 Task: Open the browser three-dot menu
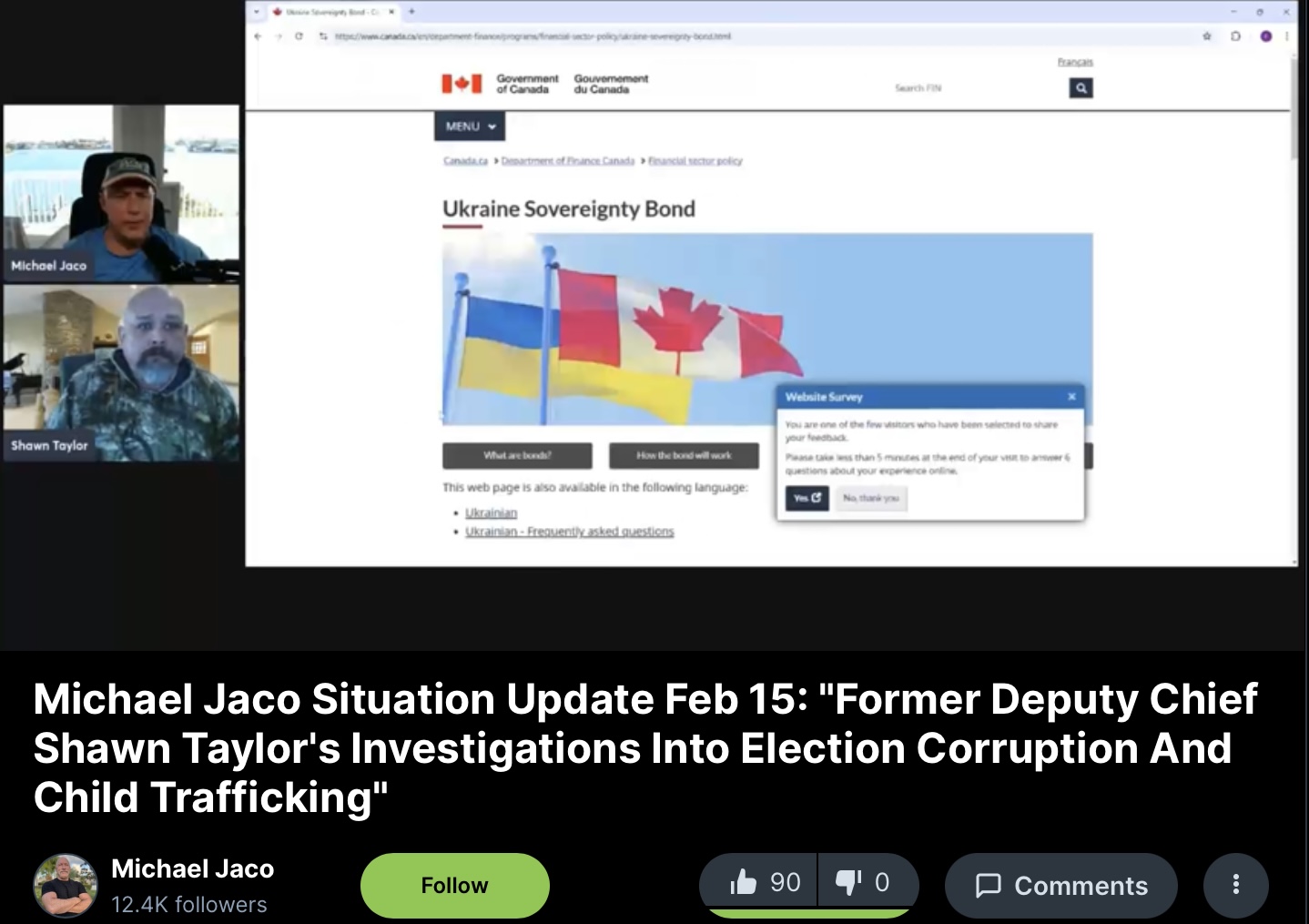pyautogui.click(x=1286, y=36)
